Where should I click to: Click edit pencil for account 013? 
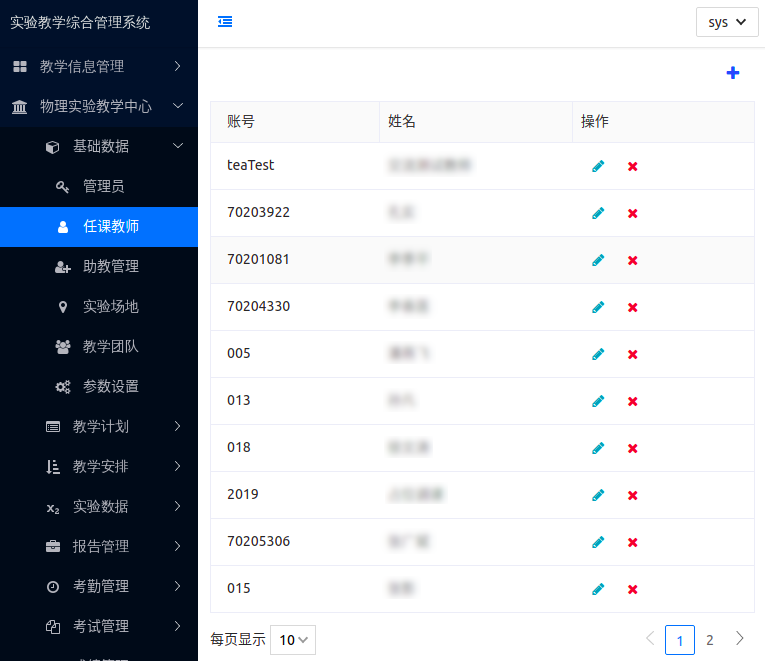coord(598,401)
